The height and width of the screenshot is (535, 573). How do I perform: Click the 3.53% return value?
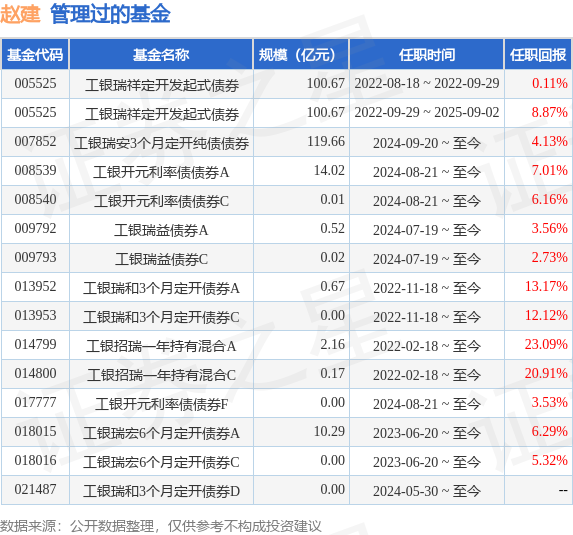[550, 403]
